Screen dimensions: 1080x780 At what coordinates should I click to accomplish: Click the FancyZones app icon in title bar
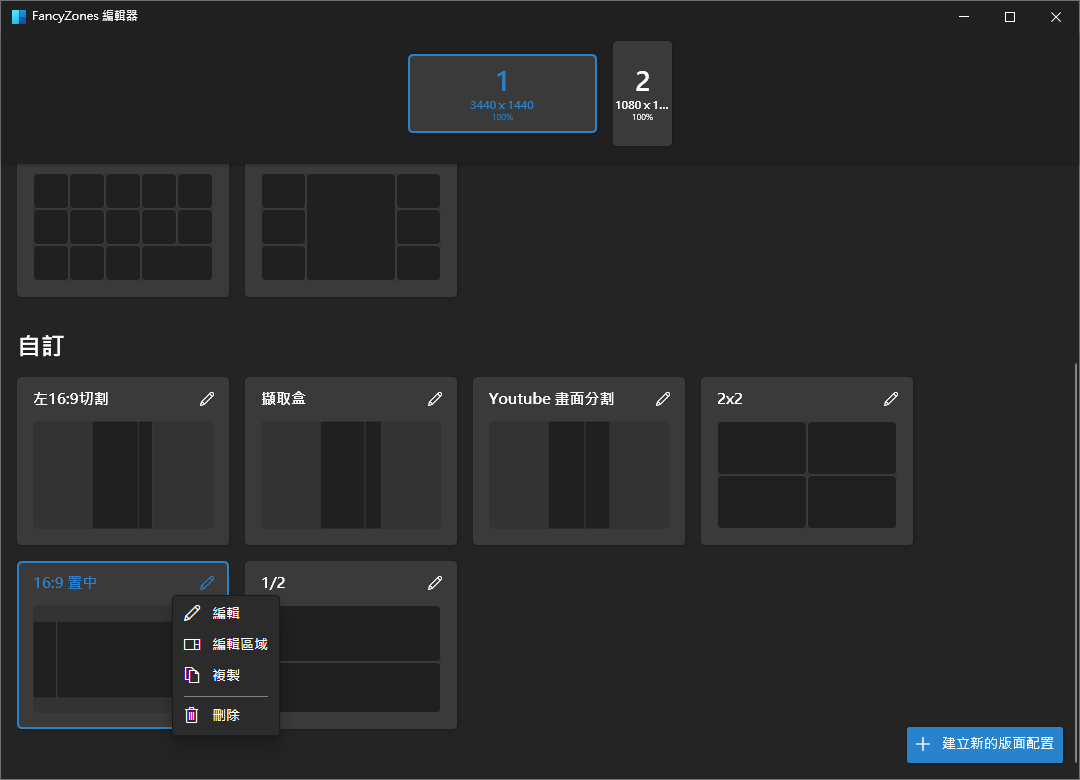click(18, 17)
